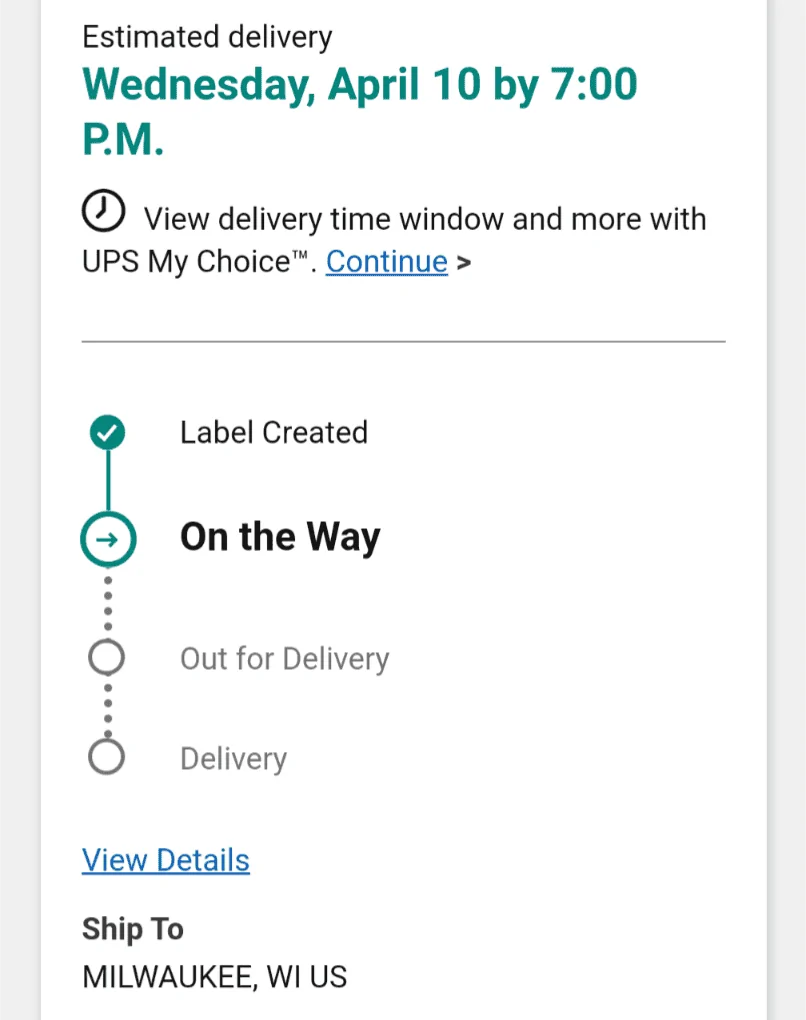Screen dimensions: 806x1020
Task: Click the solid green line between first two steps
Action: 108,481
